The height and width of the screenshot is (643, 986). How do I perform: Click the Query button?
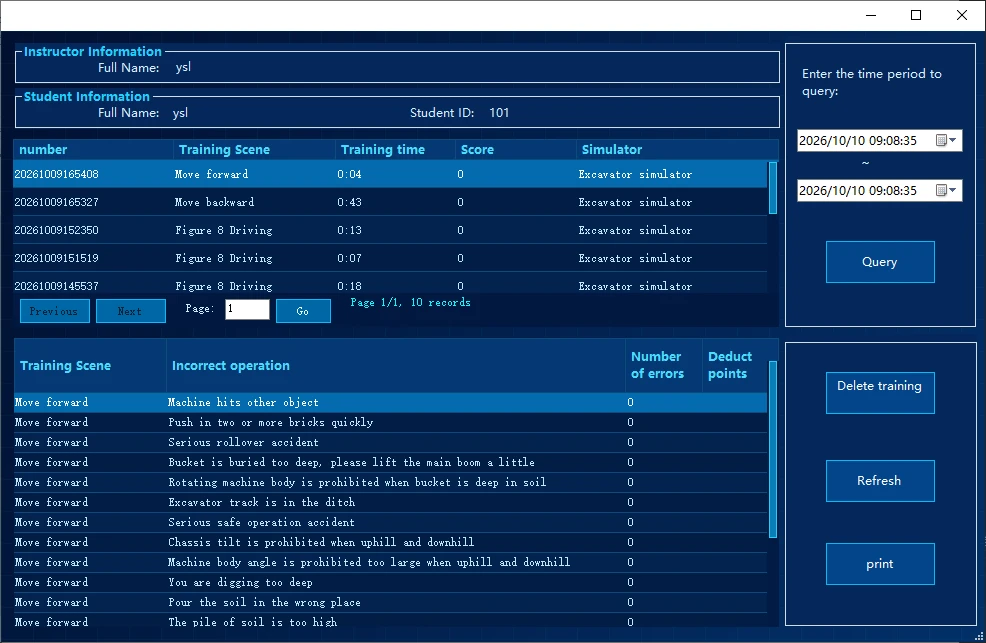point(880,262)
